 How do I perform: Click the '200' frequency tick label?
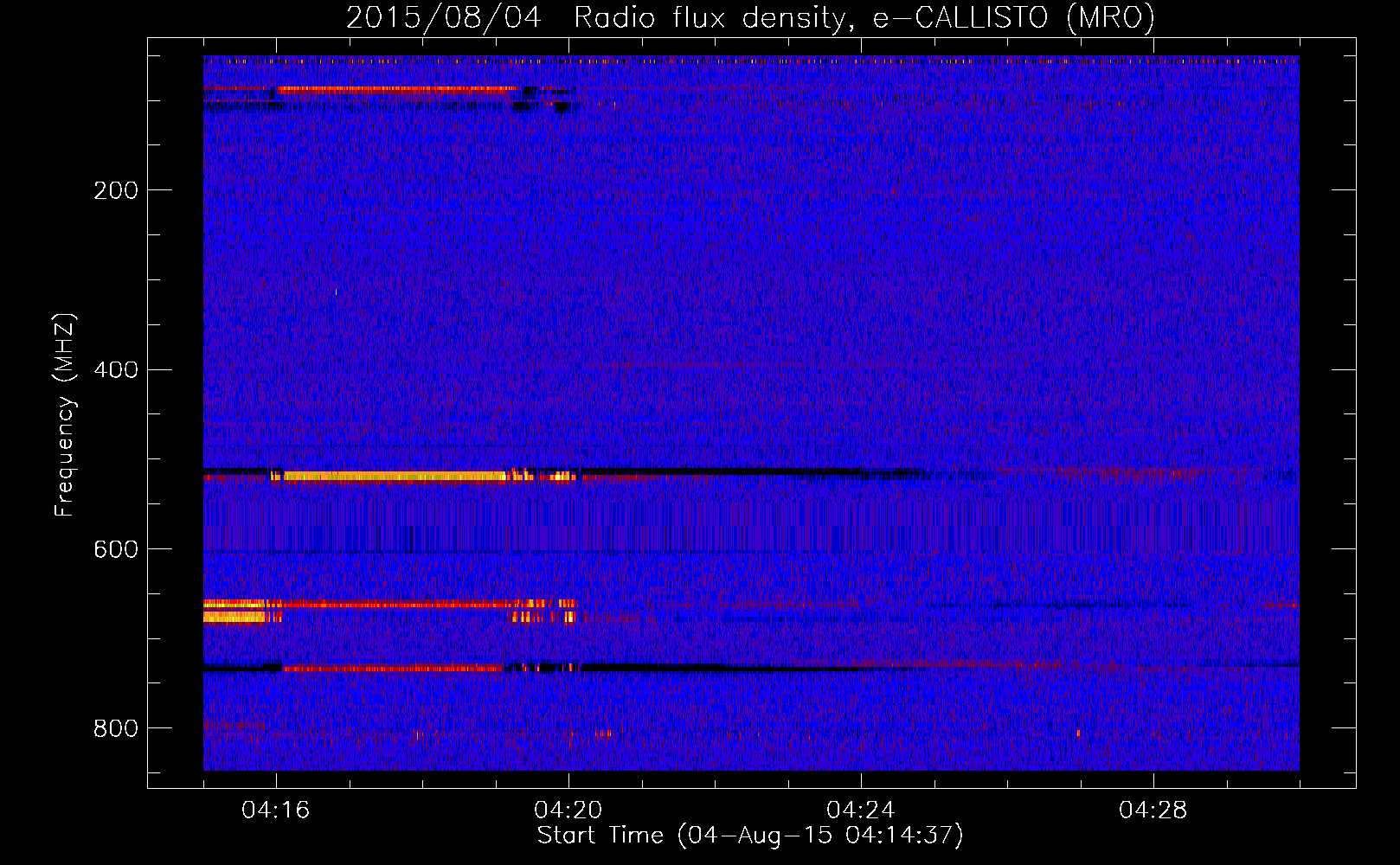tap(116, 190)
